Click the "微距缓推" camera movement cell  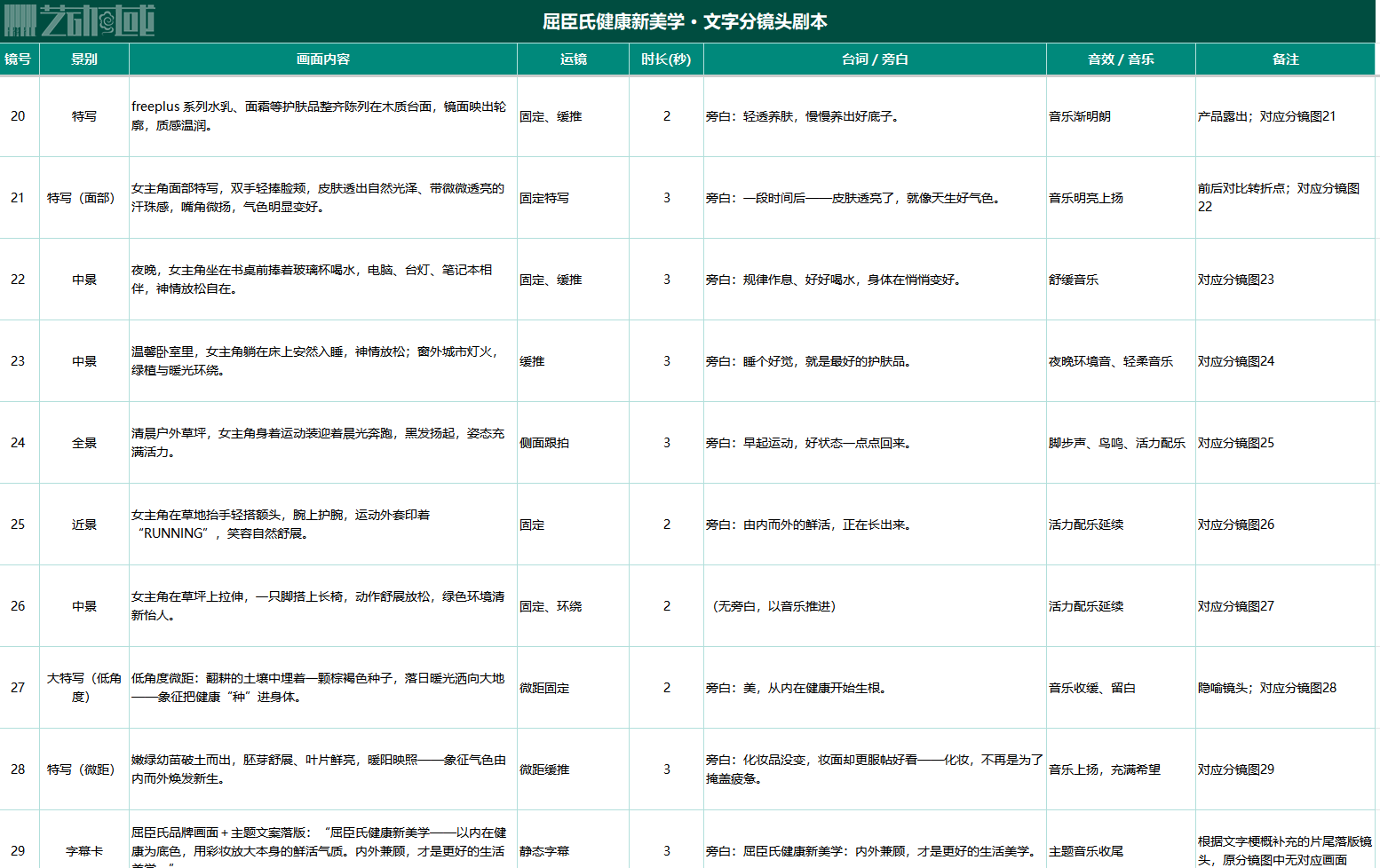[574, 769]
